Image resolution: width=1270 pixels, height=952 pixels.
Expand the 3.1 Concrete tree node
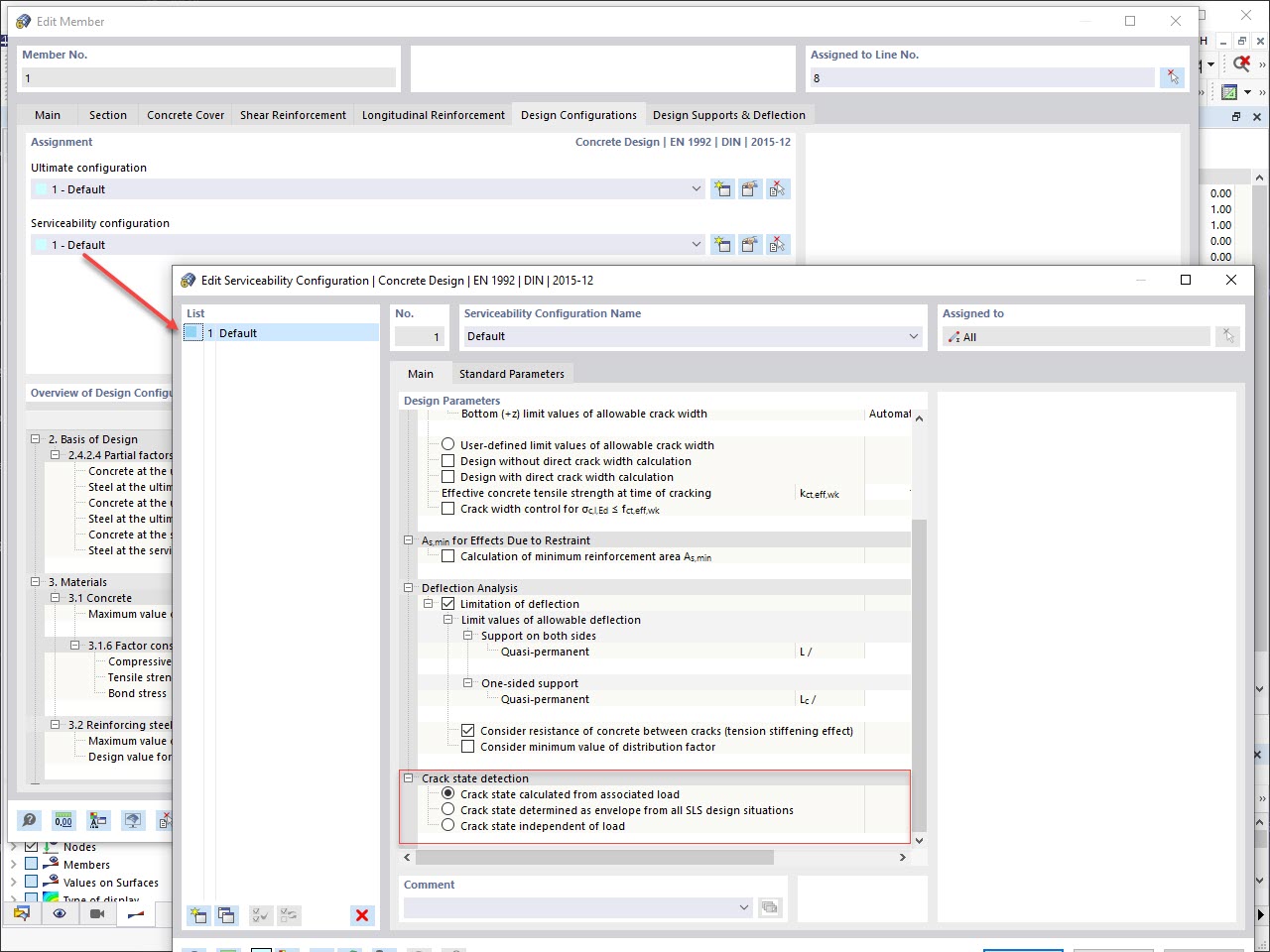pos(55,598)
